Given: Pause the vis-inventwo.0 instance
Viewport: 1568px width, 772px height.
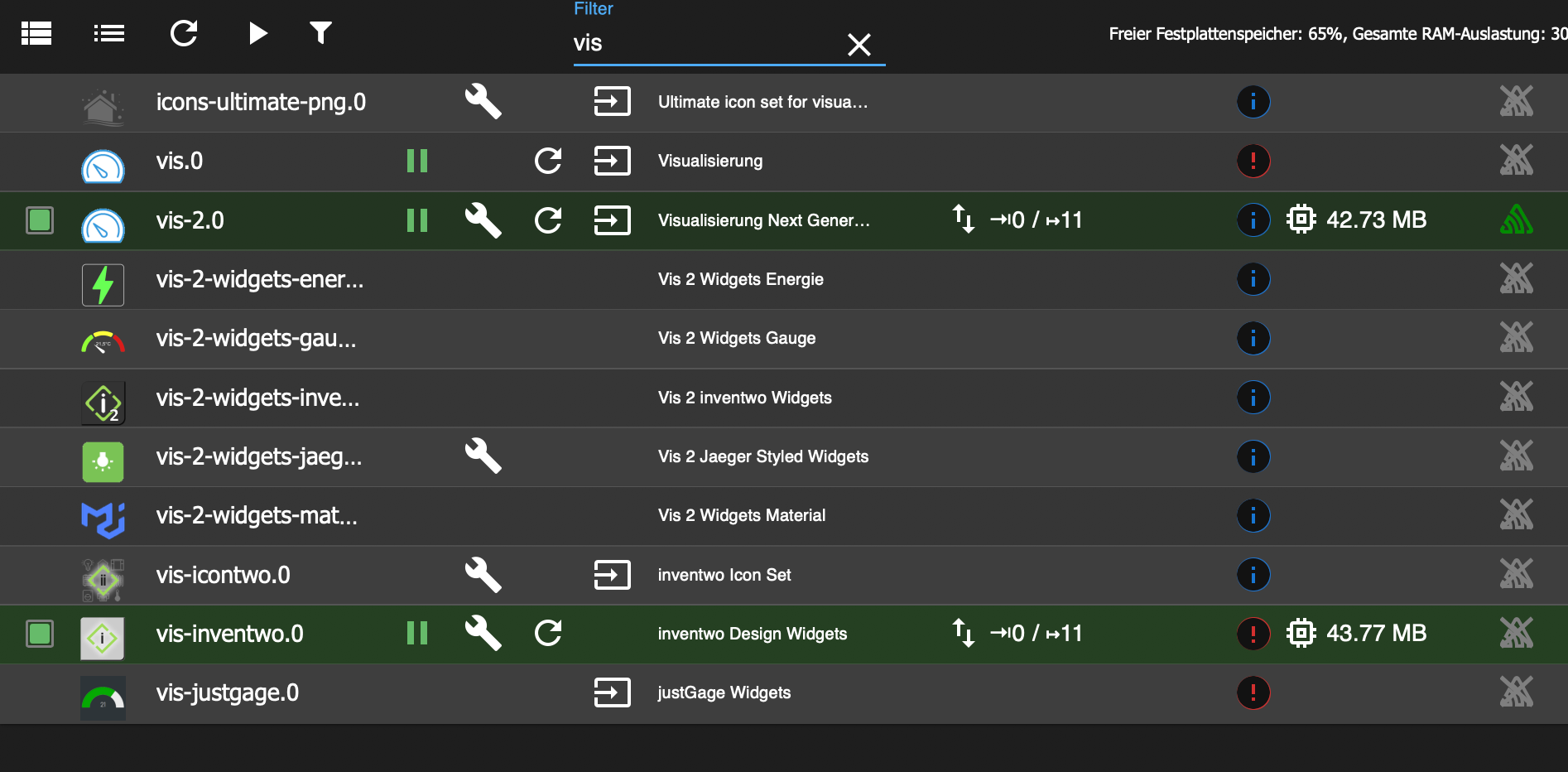Looking at the screenshot, I should (x=417, y=634).
